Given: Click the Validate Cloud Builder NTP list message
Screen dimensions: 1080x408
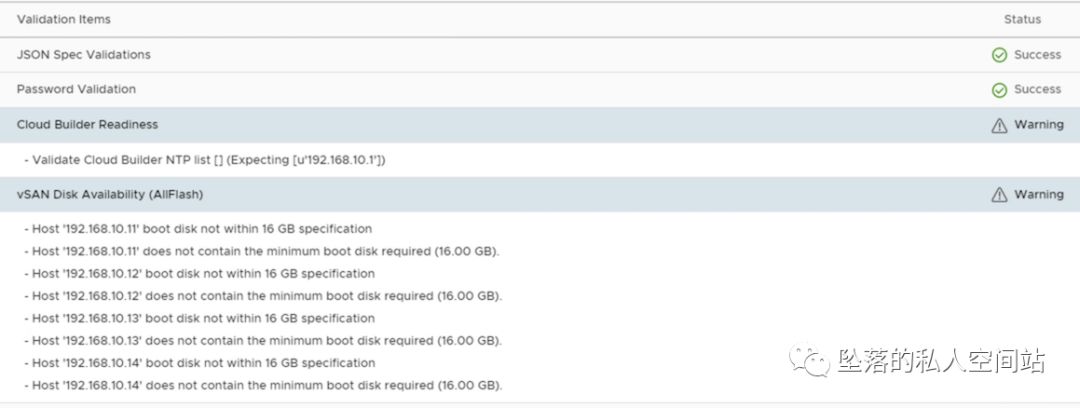Looking at the screenshot, I should click(208, 160).
